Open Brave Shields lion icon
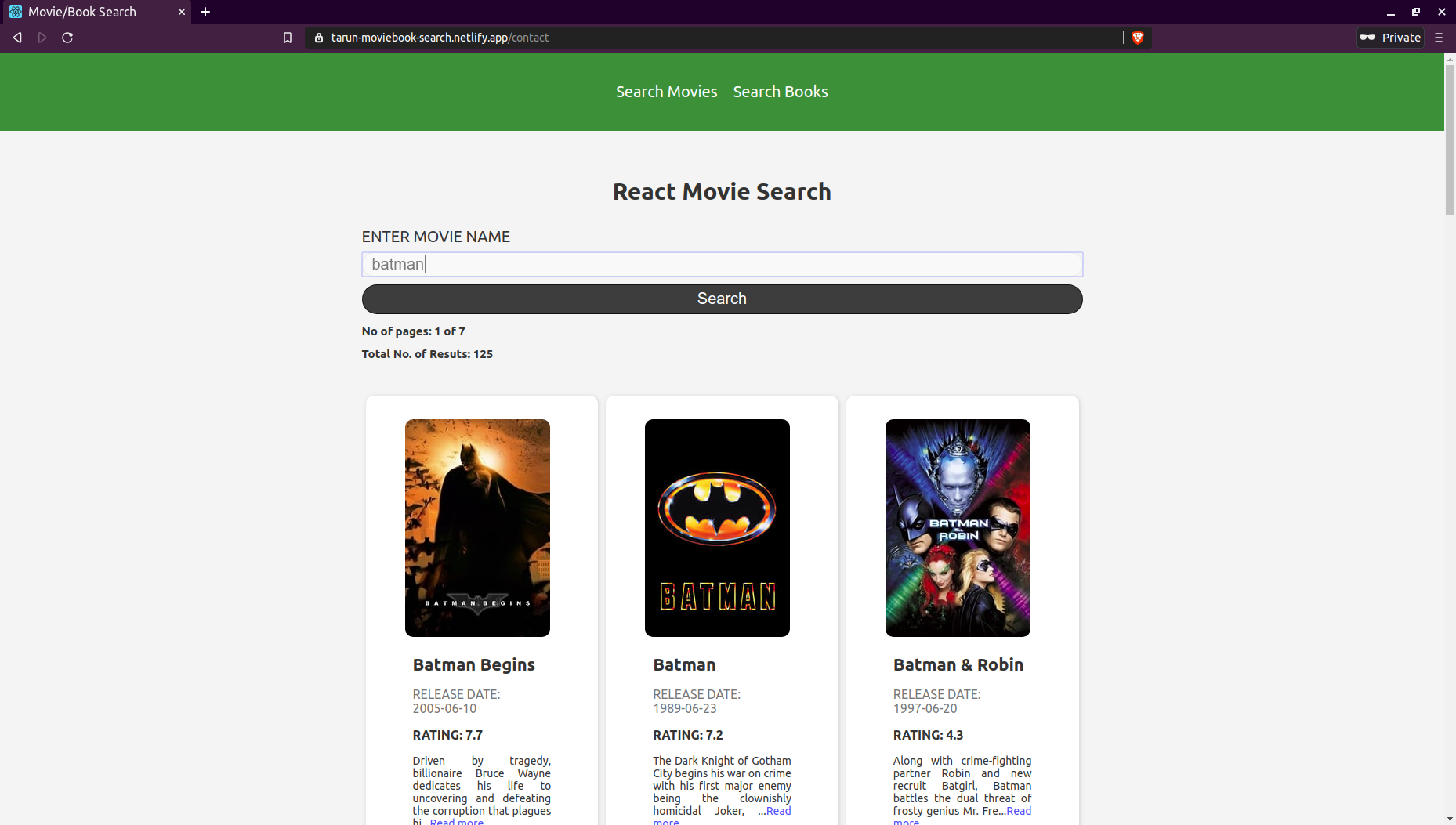1456x825 pixels. click(1138, 38)
